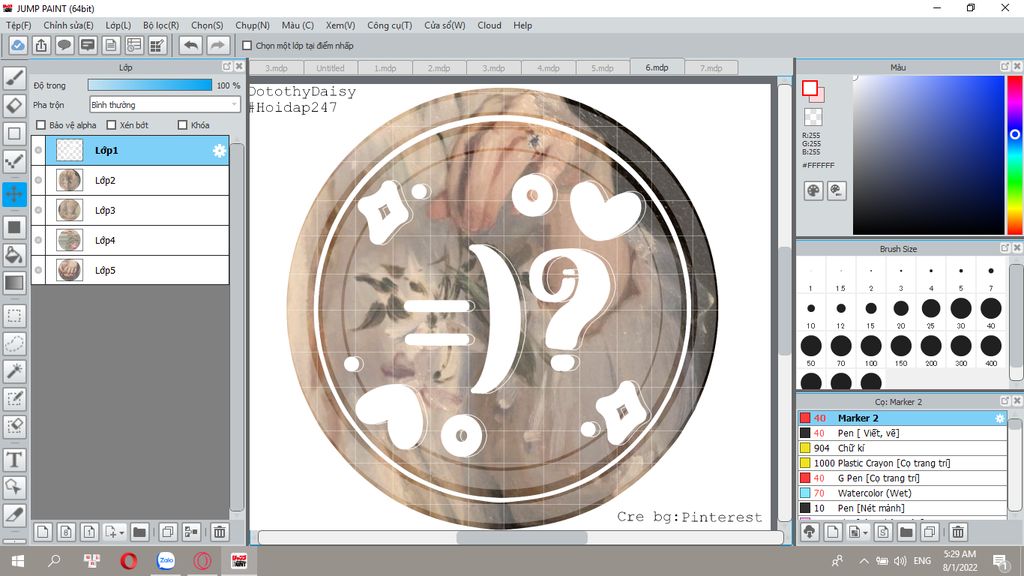Screen dimensions: 1024x576
Task: Click the Redo arrow in toolbar
Action: pos(218,46)
